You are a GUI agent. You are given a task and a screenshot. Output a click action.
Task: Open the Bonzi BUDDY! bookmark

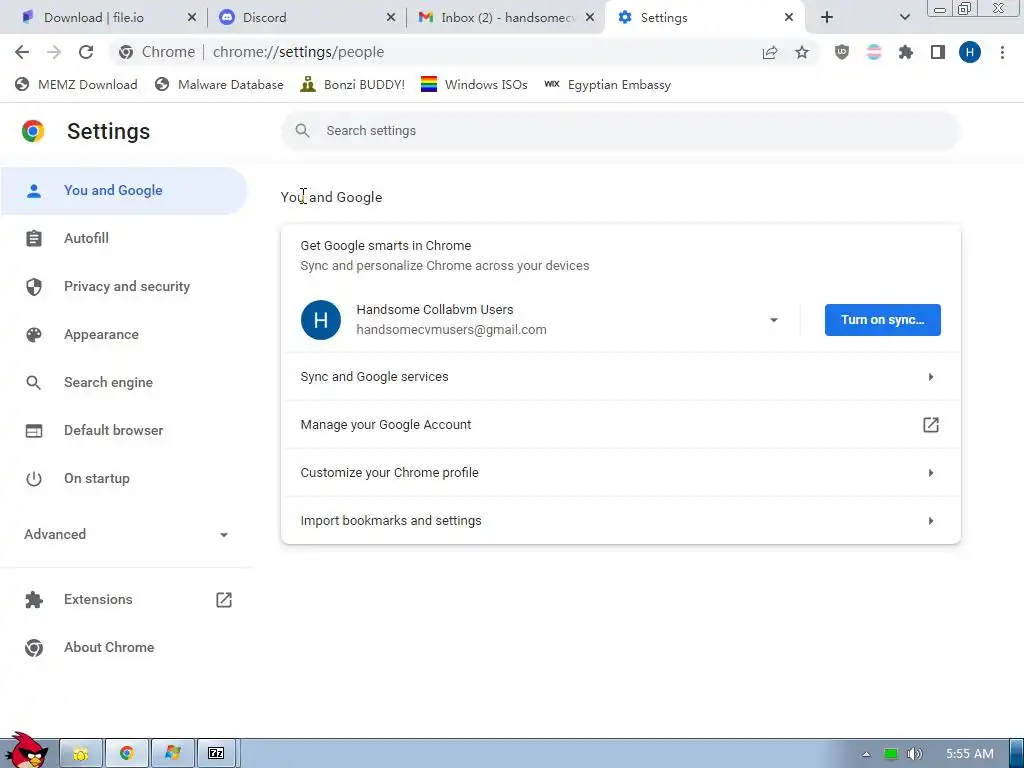tap(353, 85)
